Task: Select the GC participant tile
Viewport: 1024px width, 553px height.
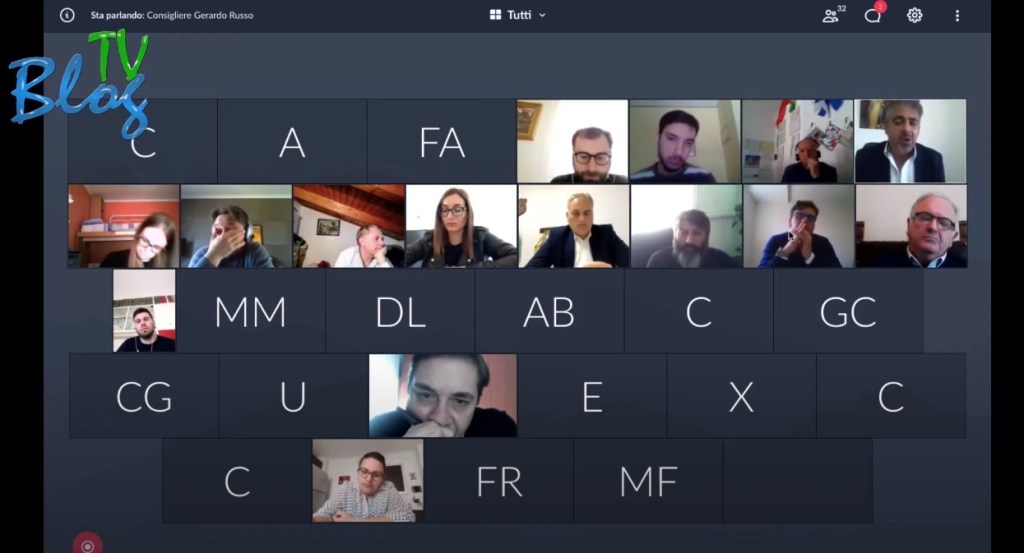Action: tap(848, 311)
